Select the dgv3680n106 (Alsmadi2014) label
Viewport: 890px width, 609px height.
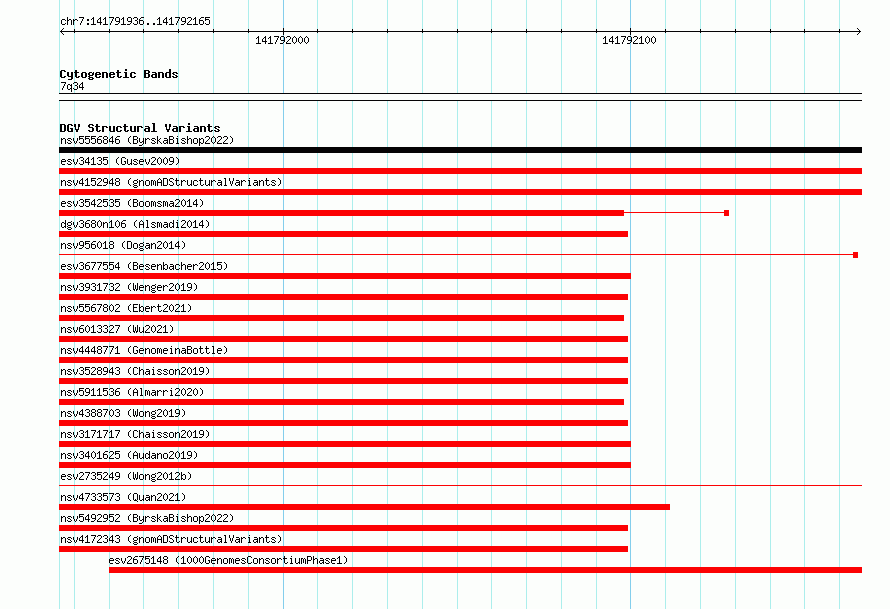[x=135, y=224]
